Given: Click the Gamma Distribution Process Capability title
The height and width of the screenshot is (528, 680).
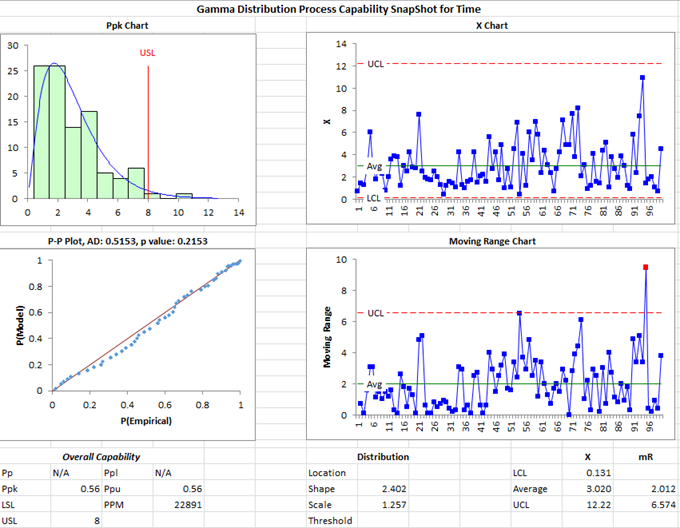Looking at the screenshot, I should point(339,9).
